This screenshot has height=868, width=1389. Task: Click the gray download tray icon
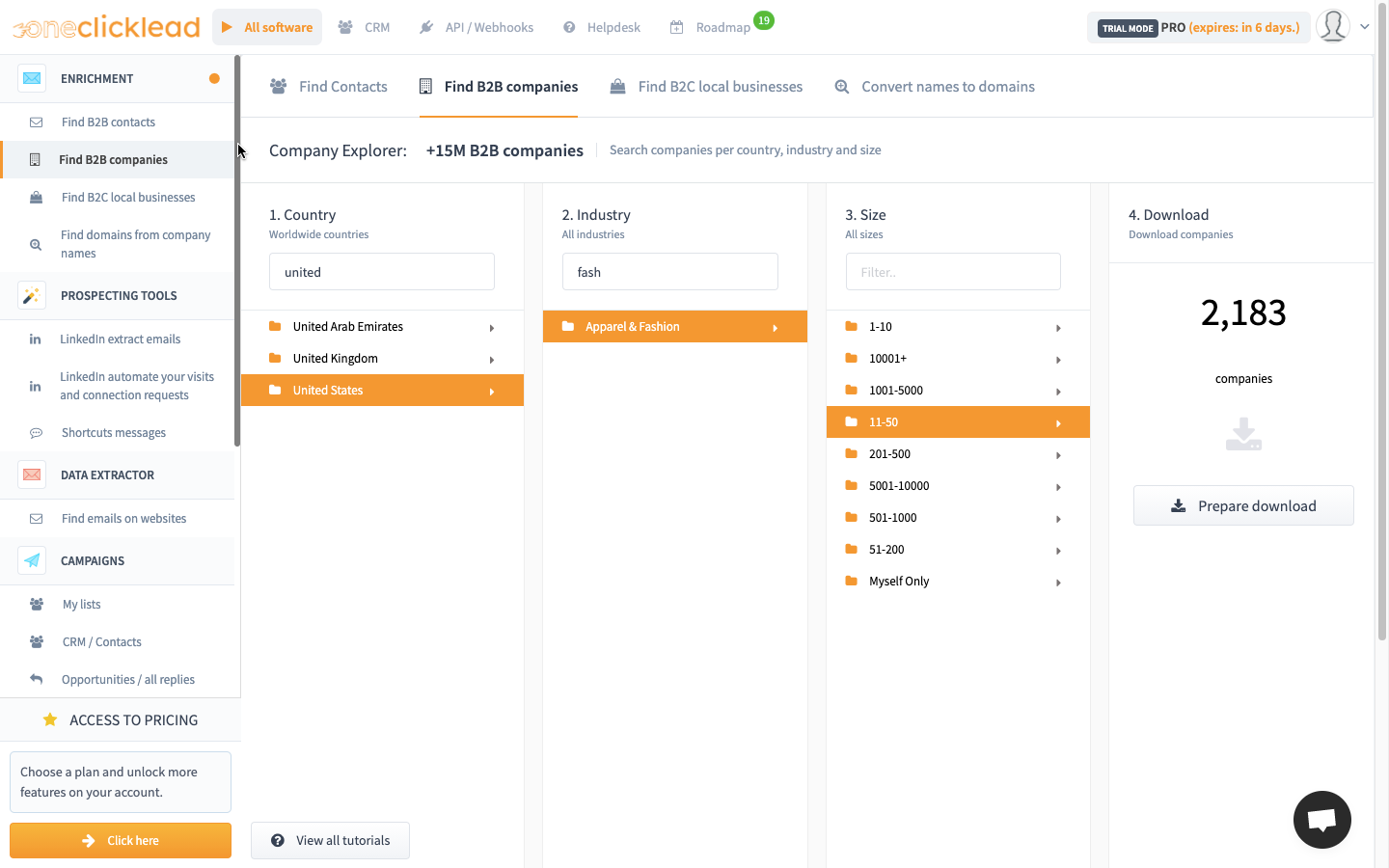1243,434
